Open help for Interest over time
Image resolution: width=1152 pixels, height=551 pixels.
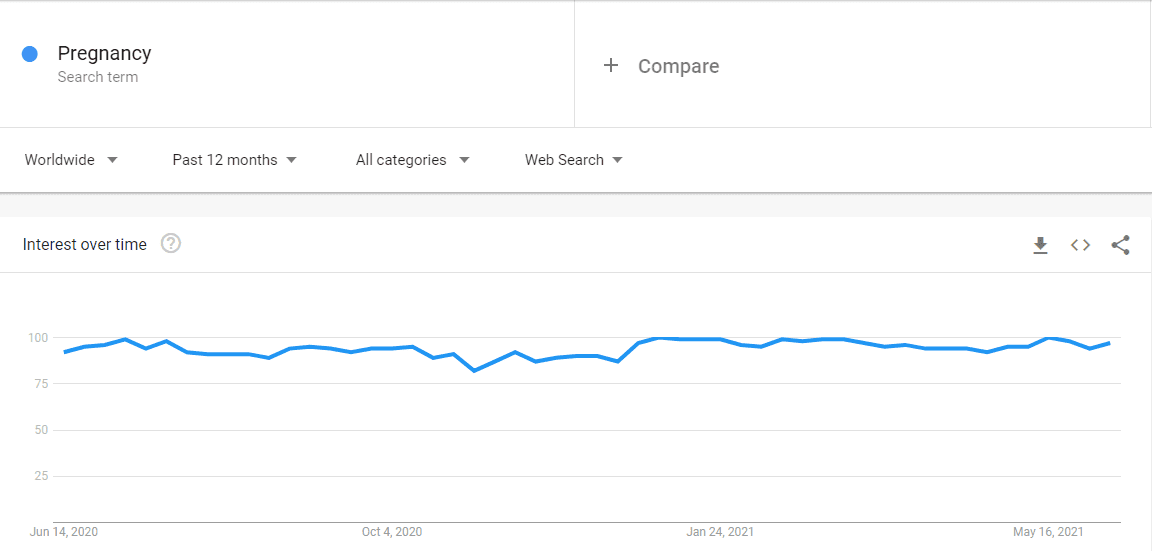(x=171, y=243)
